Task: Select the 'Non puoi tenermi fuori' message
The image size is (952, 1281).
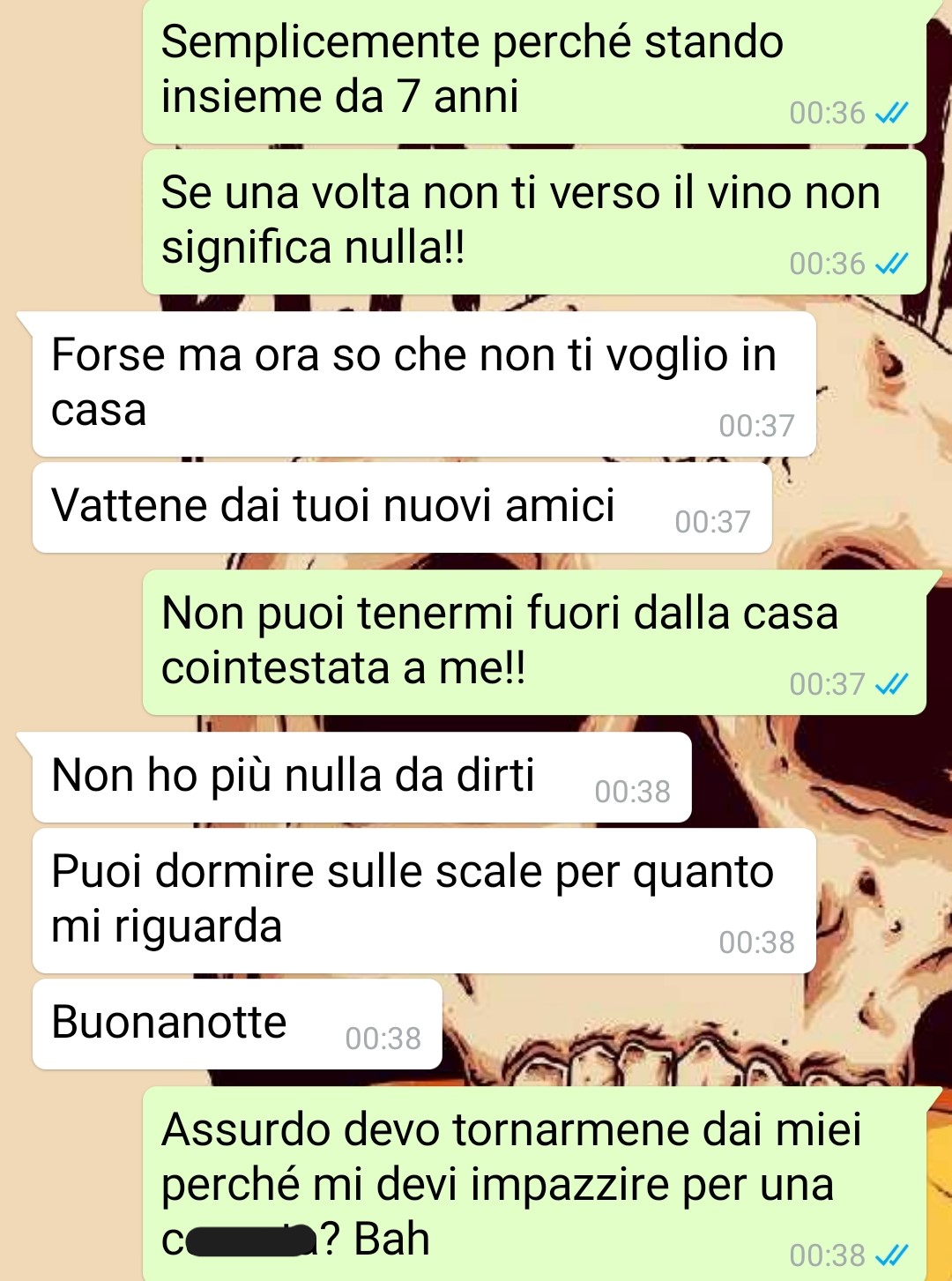Action: tap(534, 643)
